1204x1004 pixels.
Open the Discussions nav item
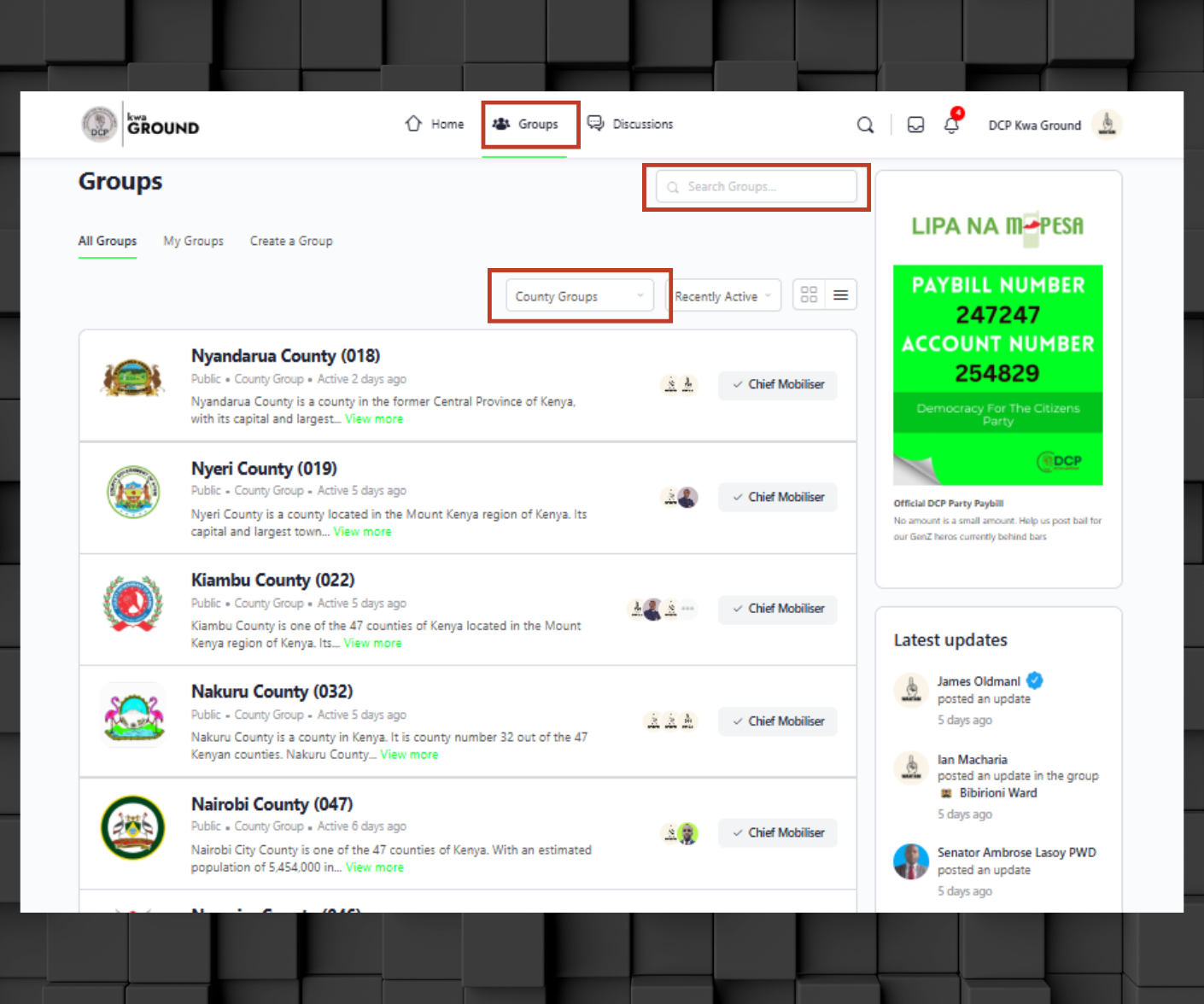(x=630, y=124)
